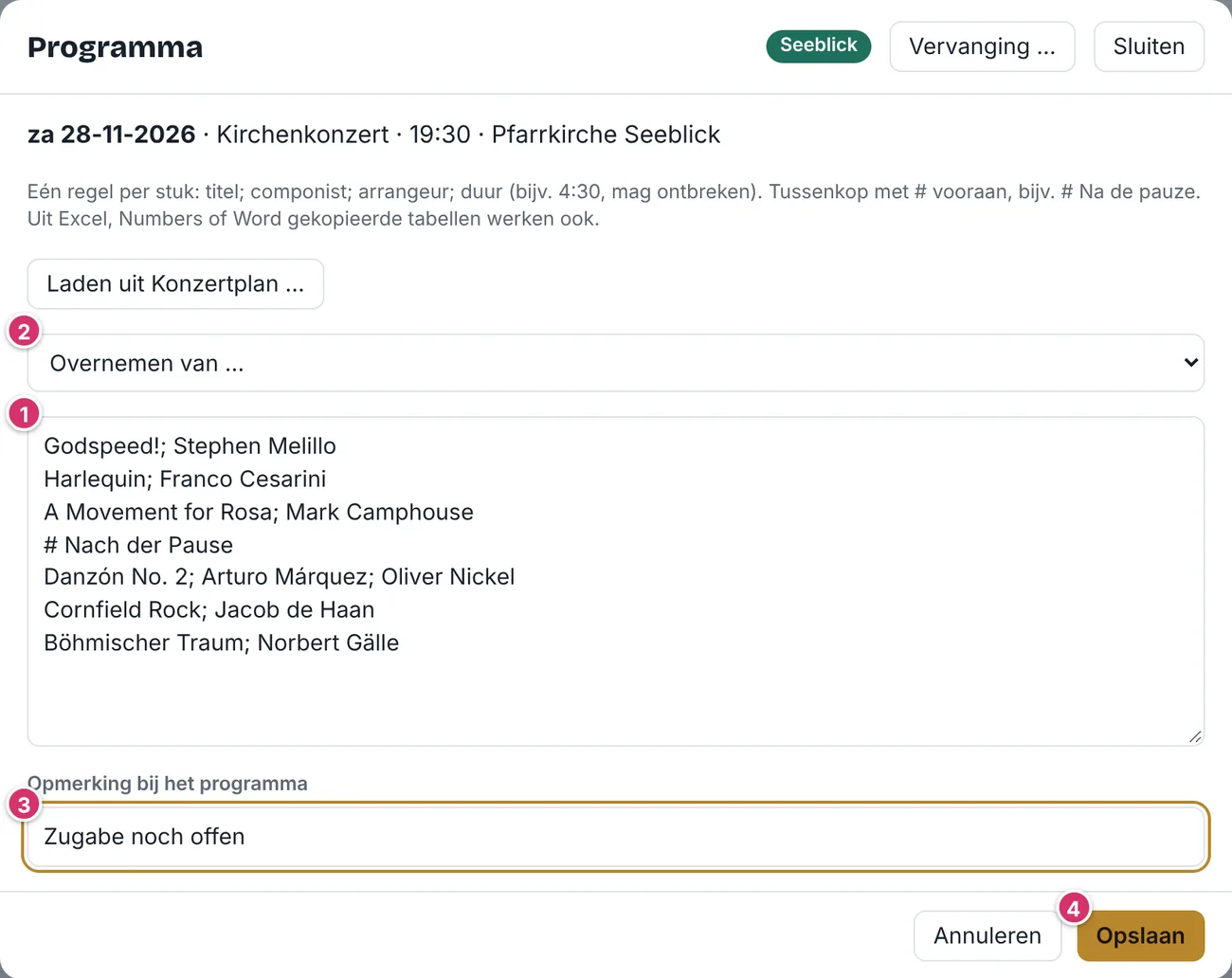Screen dimensions: 1232x978
Task: Click the line 'Harlequin; Franco Cesarini'
Action: 185,480
